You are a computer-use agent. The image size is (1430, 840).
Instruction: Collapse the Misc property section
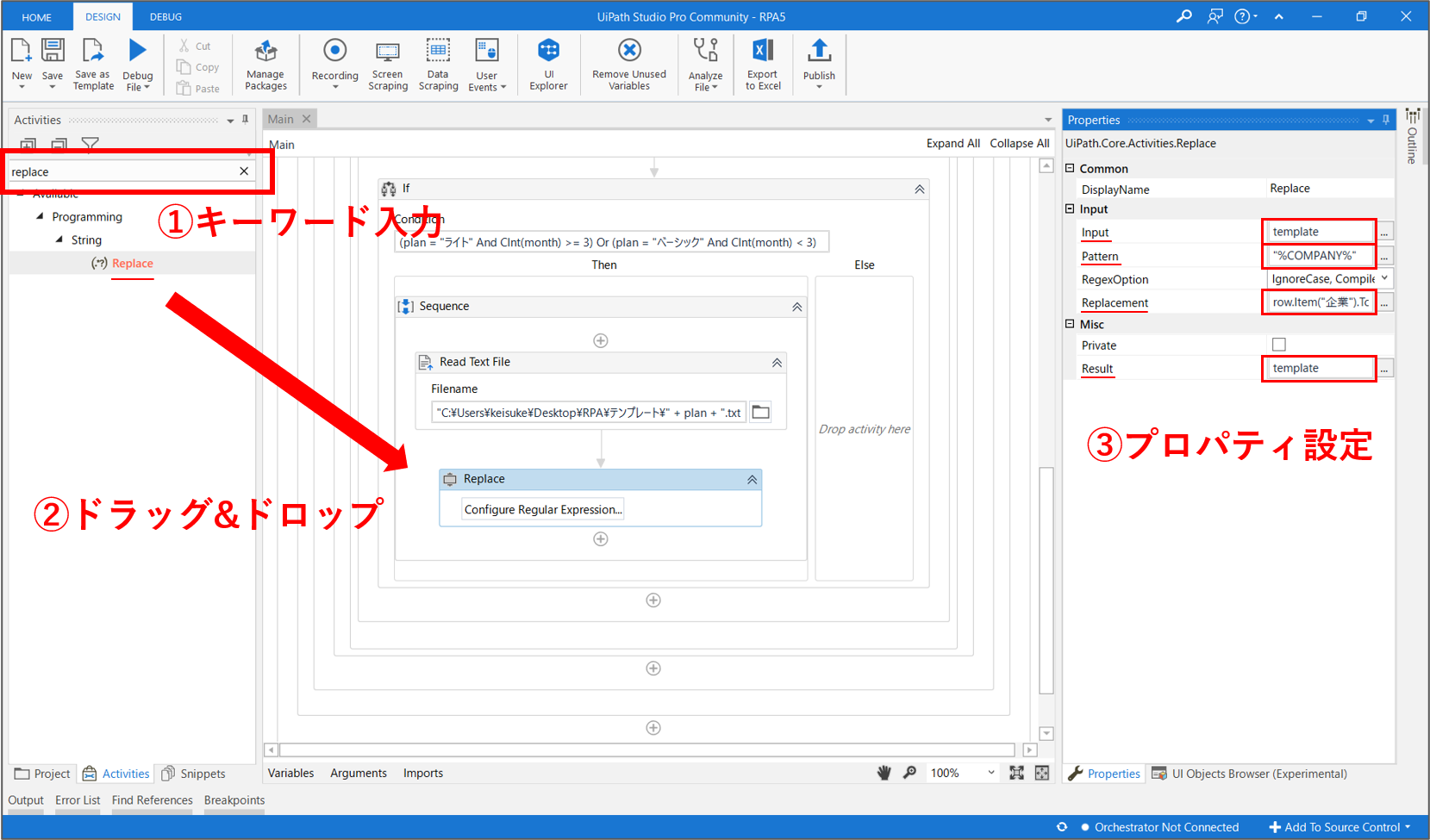1071,325
